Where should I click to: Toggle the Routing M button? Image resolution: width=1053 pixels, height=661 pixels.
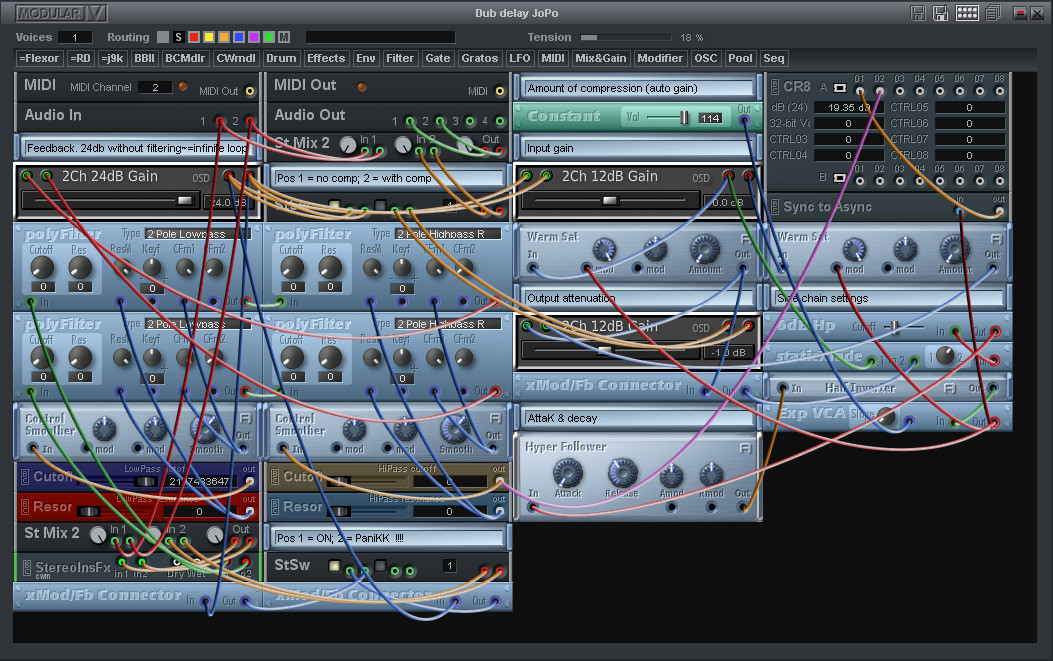pos(284,37)
